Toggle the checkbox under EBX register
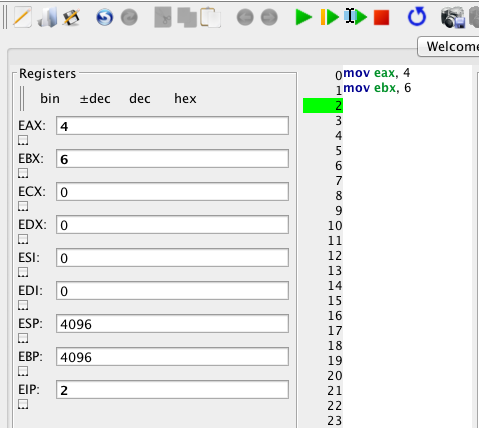Screen dimensions: 479x428 pos(23,173)
